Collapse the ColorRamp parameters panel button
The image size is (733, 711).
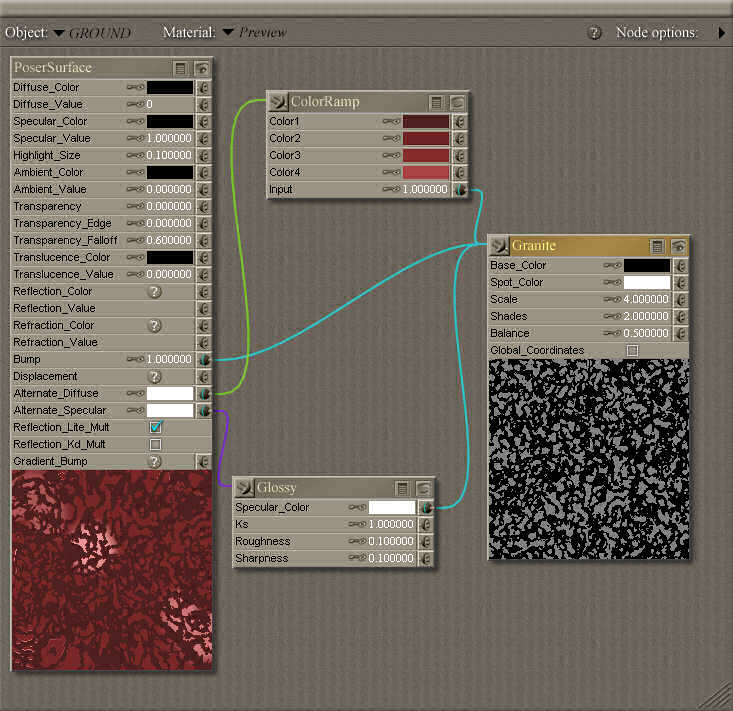click(x=436, y=102)
